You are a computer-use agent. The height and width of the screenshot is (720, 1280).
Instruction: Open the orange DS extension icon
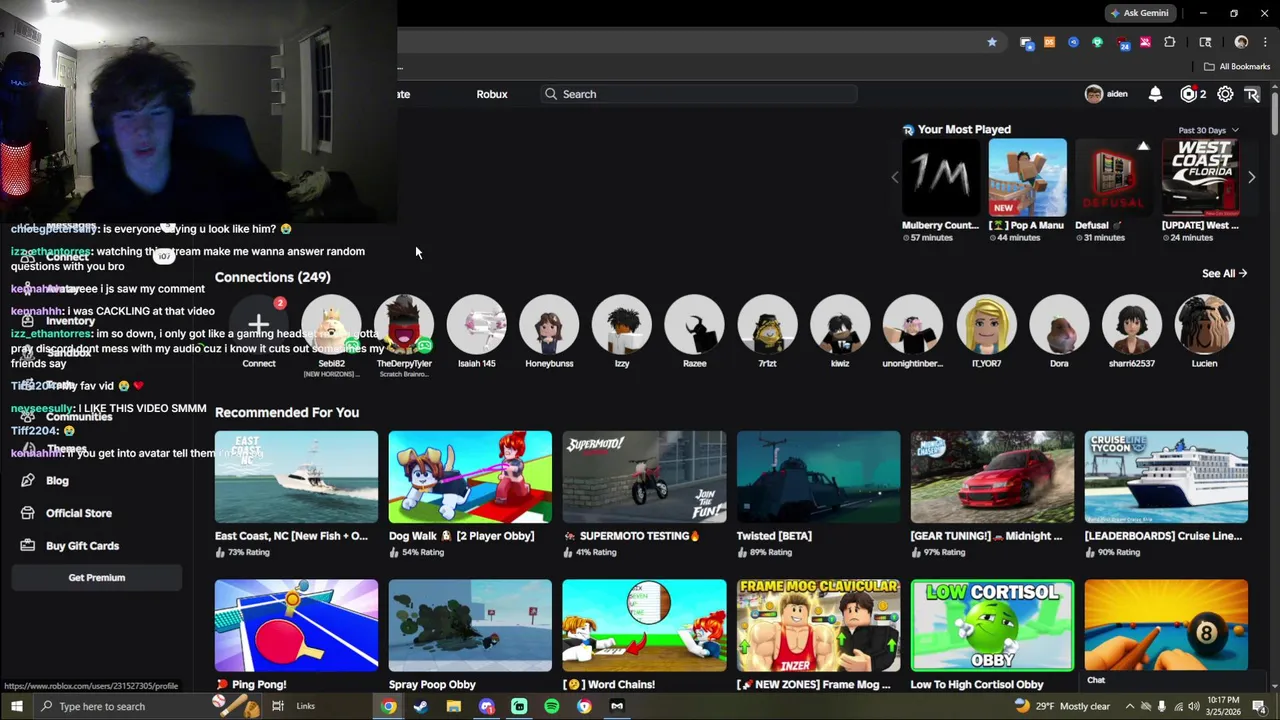point(1049,42)
